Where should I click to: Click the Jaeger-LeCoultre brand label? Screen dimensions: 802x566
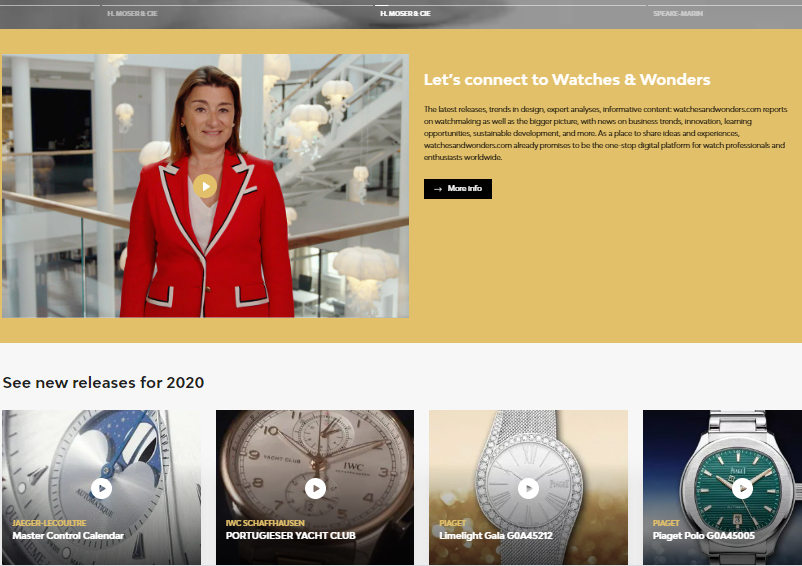[x=49, y=523]
